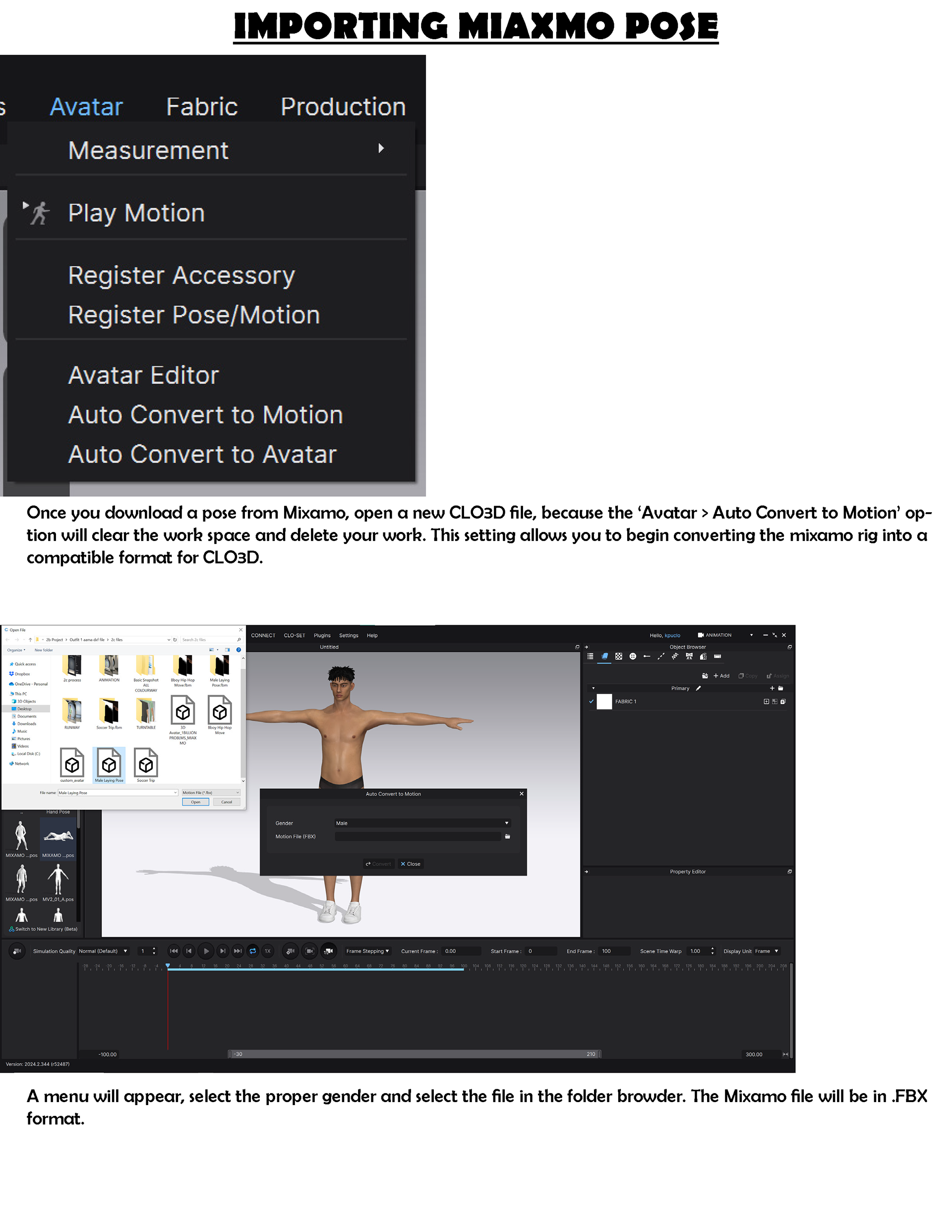Select the Avatar icon in Object Browser
The height and width of the screenshot is (1232, 952).
coord(703,656)
